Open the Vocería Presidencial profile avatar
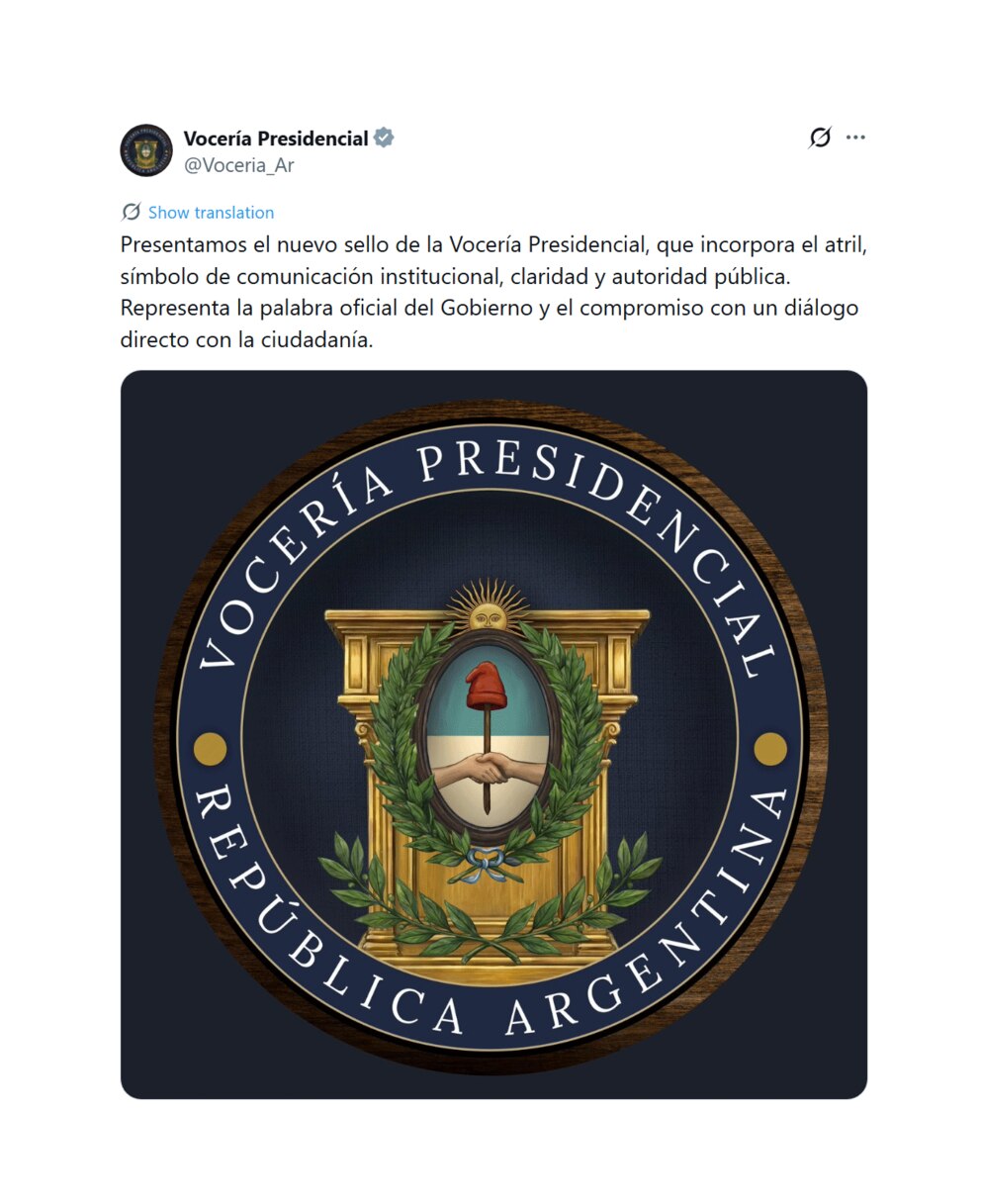This screenshot has width=981, height=1204. 146,151
